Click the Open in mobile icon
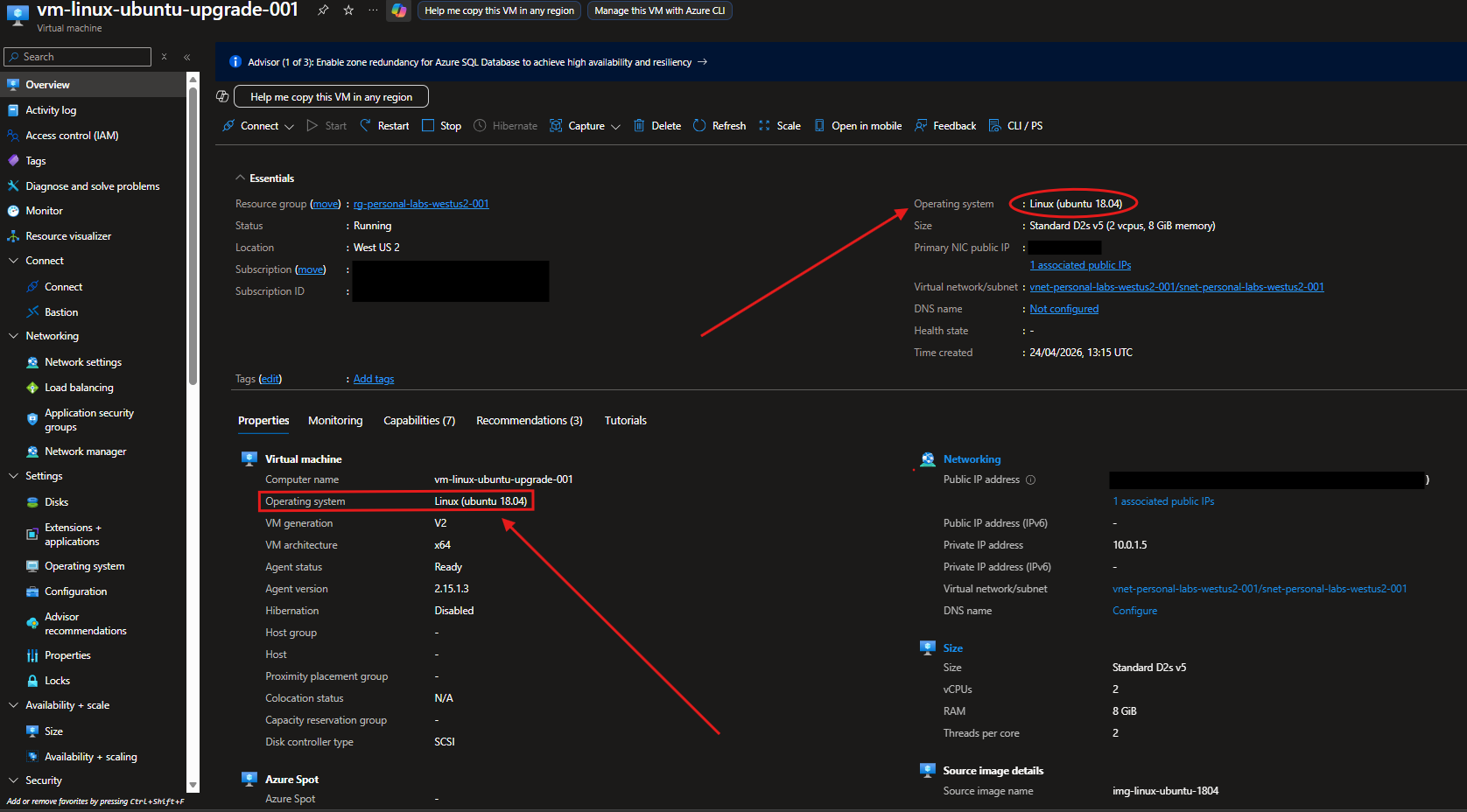This screenshot has height=812, width=1467. (x=819, y=126)
